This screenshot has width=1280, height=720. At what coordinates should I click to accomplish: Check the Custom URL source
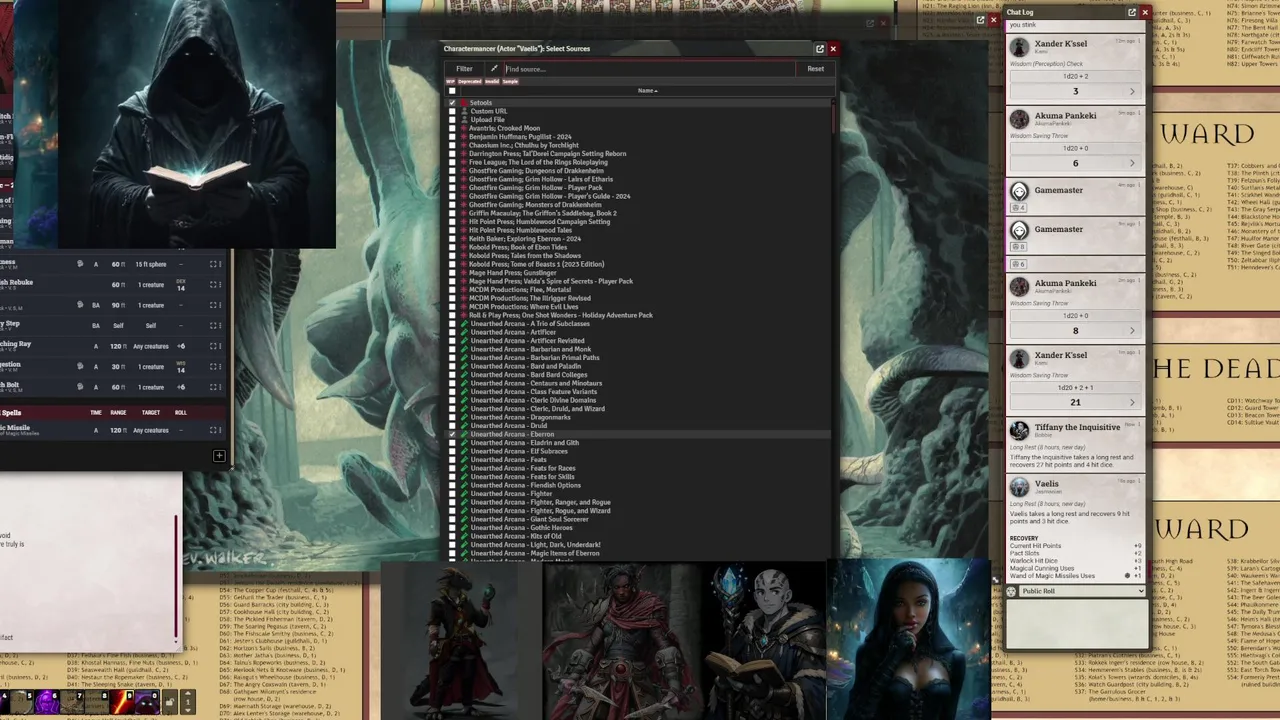pyautogui.click(x=452, y=111)
